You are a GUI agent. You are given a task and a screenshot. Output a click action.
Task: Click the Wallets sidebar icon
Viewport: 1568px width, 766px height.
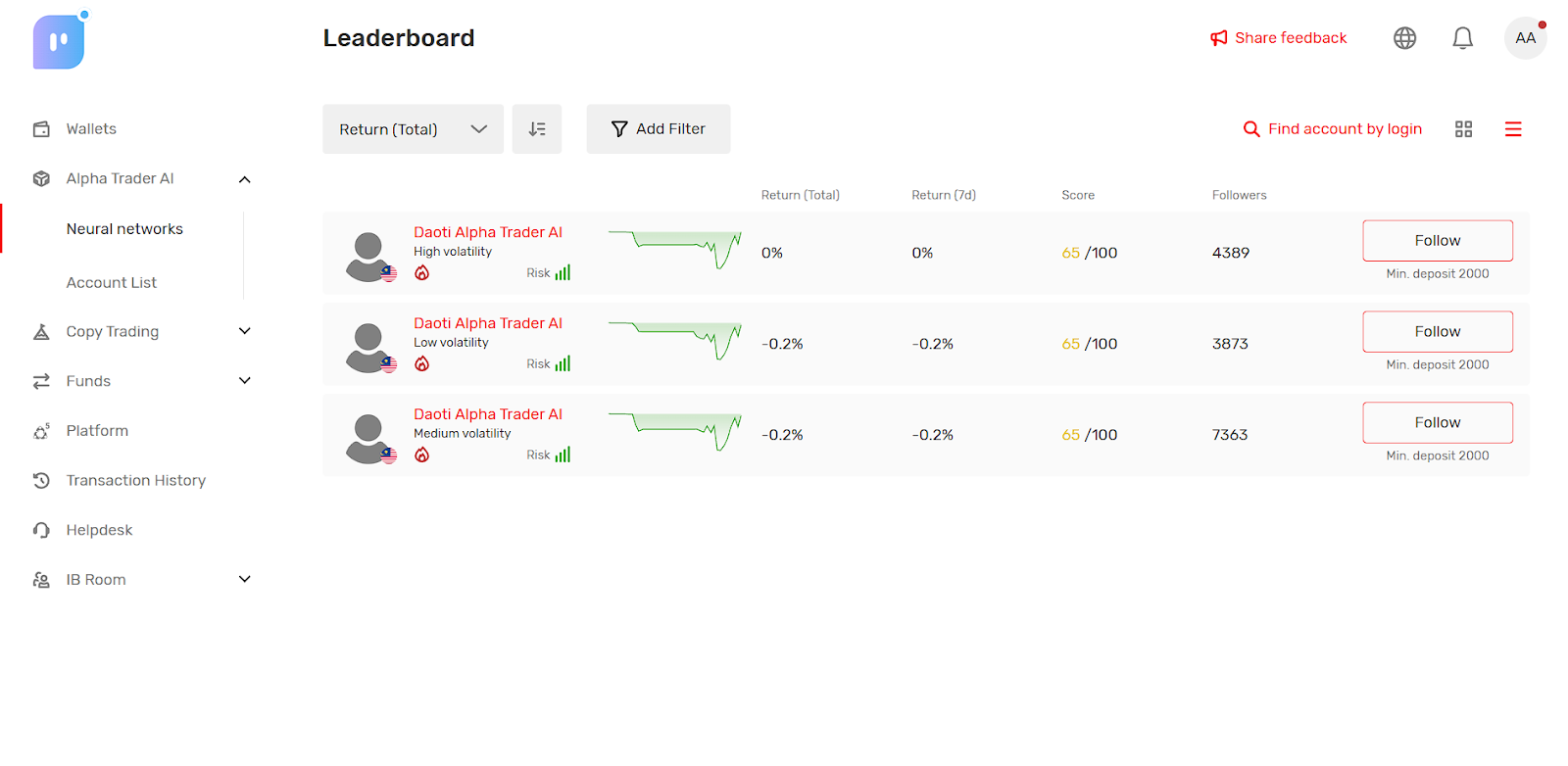[41, 129]
